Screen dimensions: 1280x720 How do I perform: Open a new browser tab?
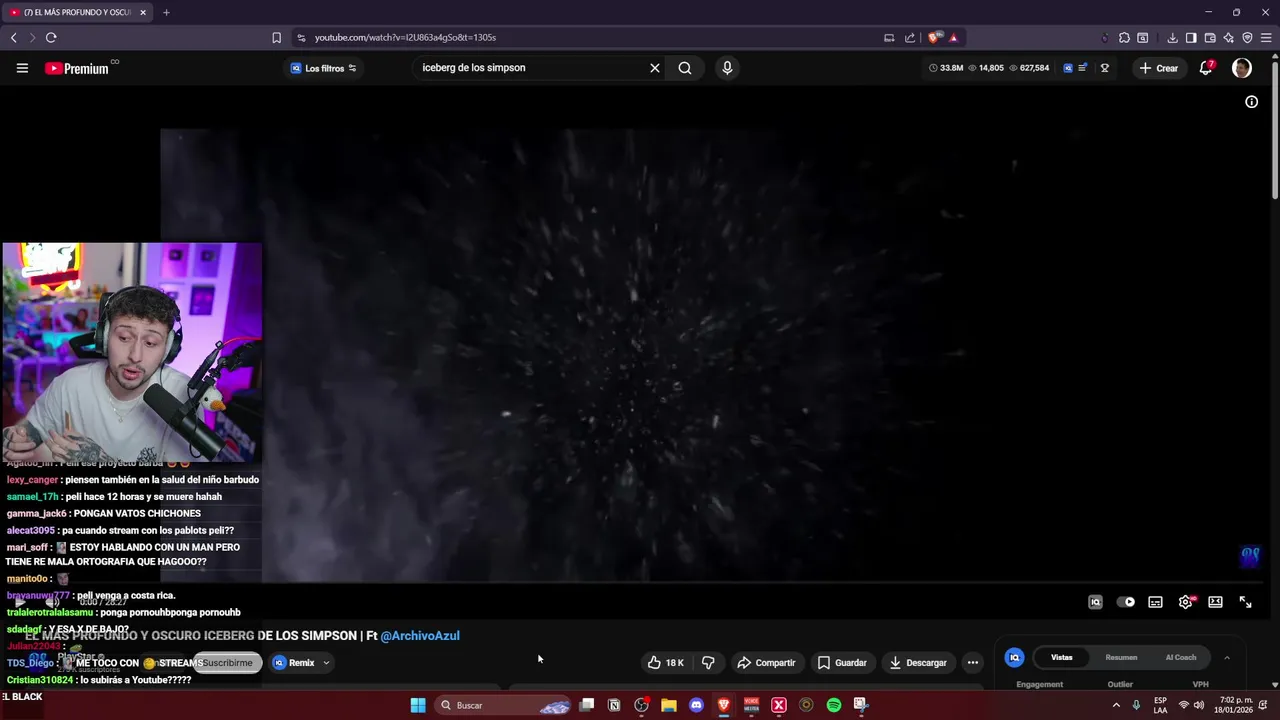166,12
